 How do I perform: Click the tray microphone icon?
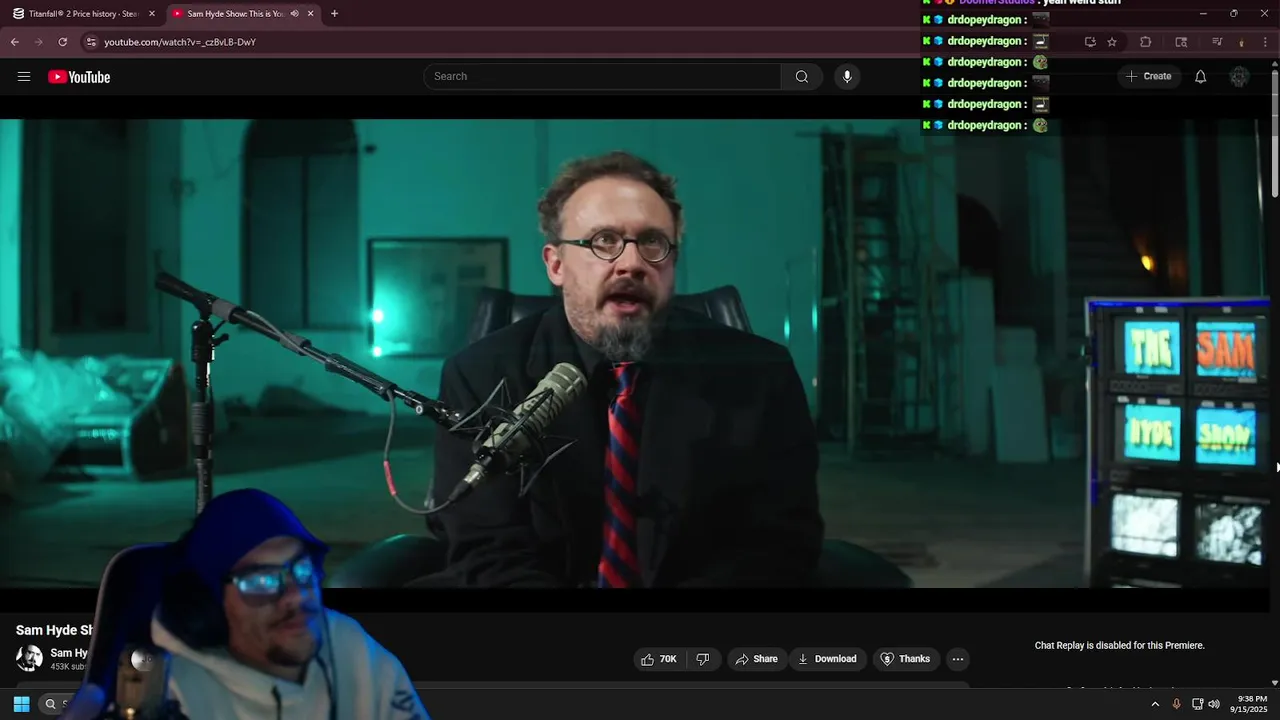tap(1176, 704)
